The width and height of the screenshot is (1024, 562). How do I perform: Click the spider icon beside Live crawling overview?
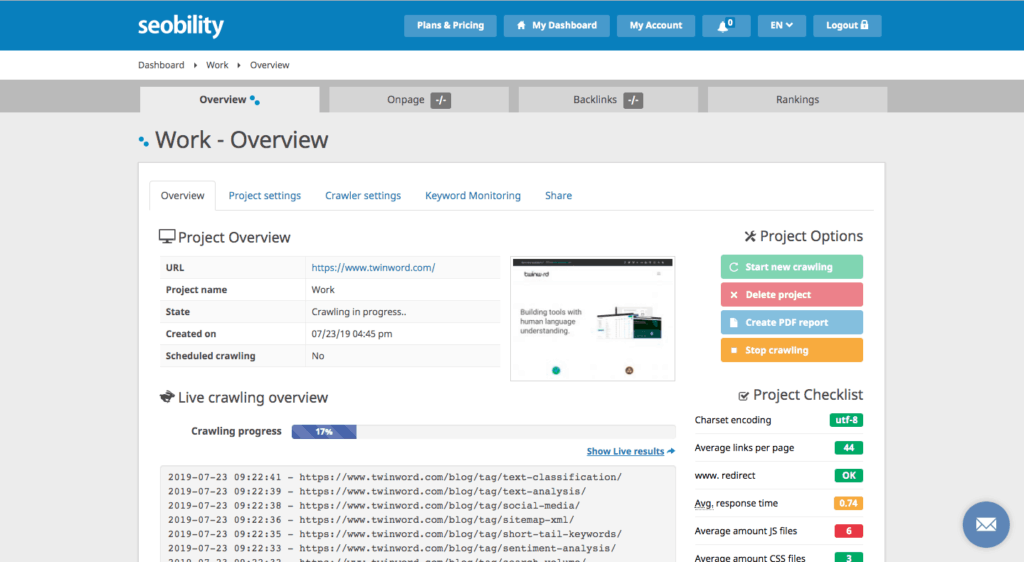click(x=167, y=397)
